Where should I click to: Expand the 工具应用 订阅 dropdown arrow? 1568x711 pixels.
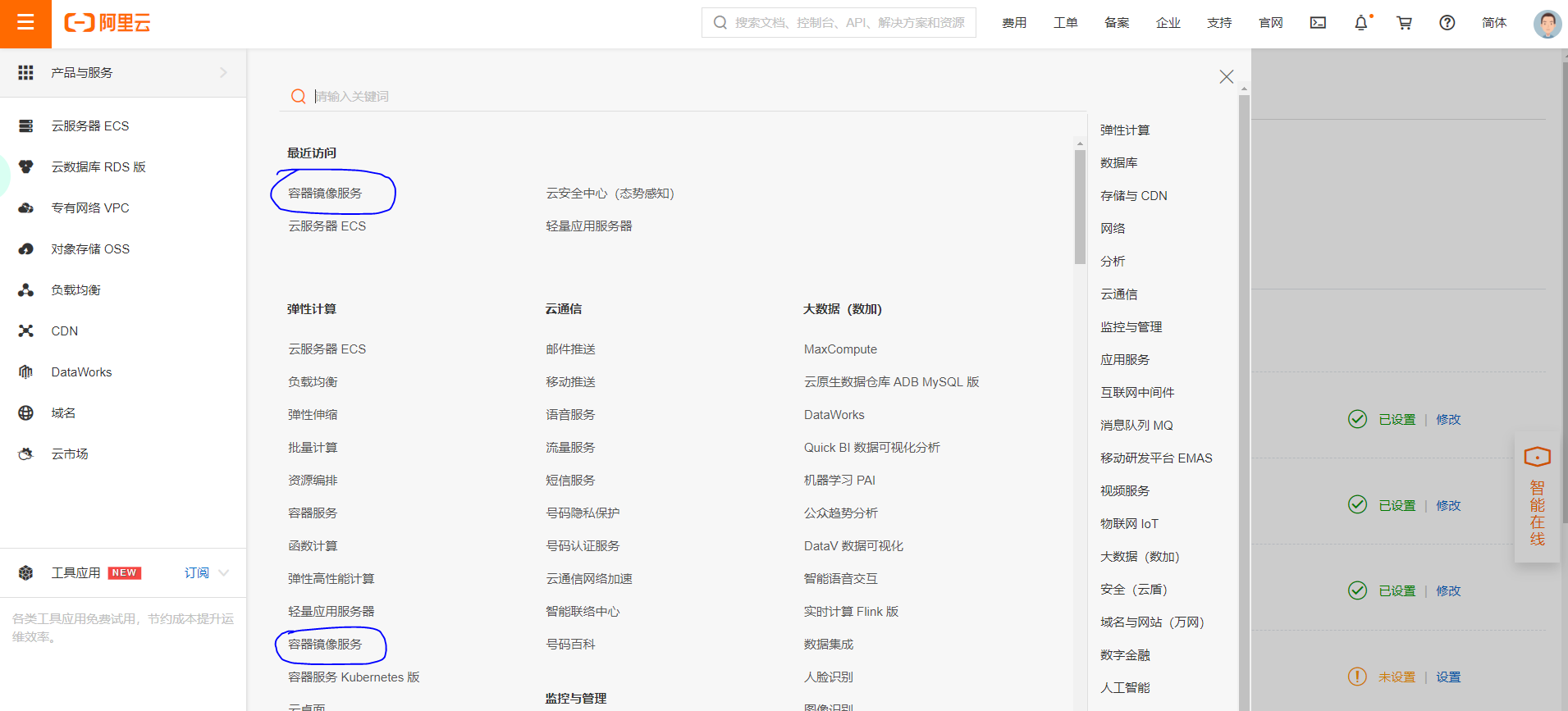click(x=224, y=573)
